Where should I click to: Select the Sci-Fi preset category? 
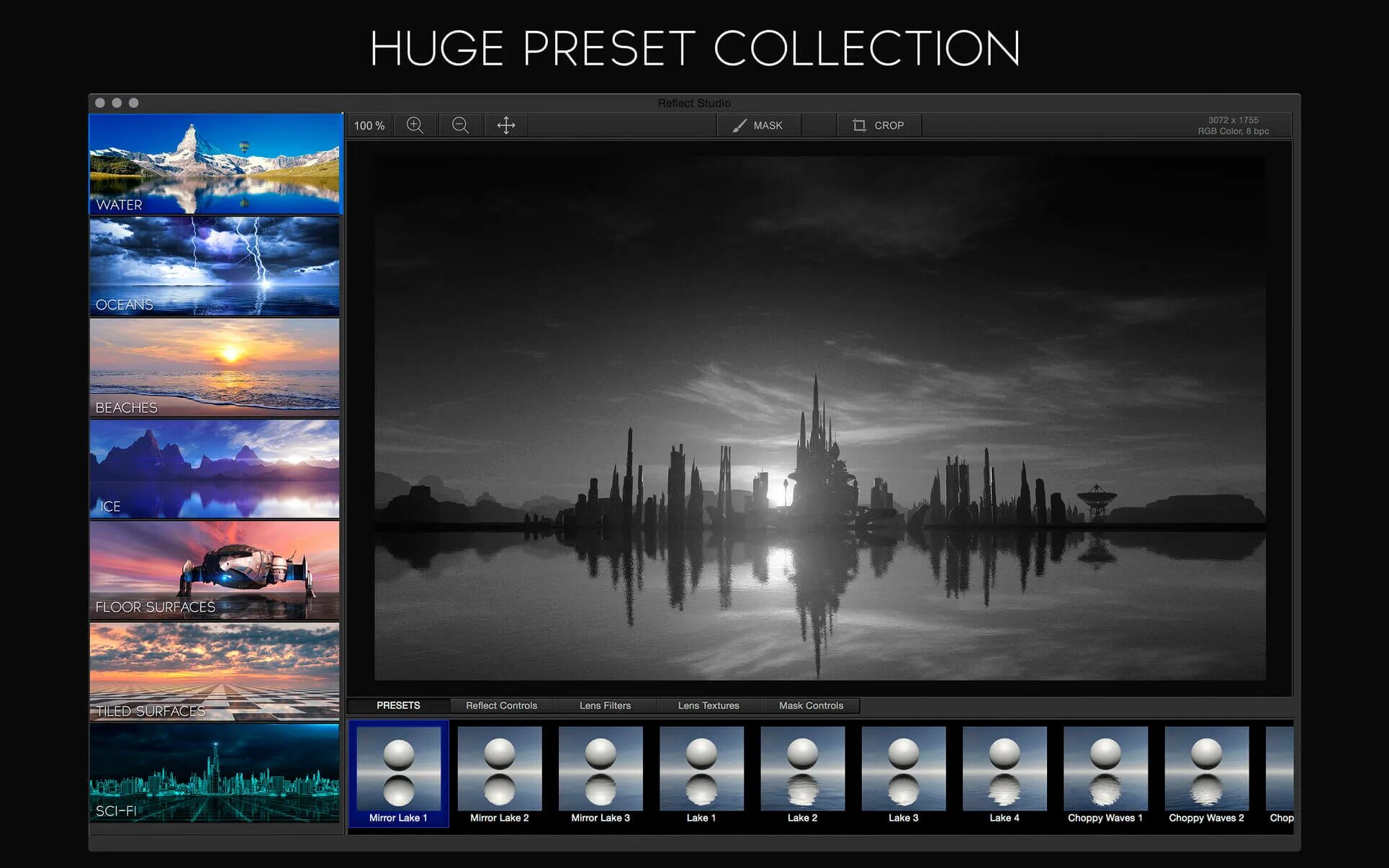(215, 772)
